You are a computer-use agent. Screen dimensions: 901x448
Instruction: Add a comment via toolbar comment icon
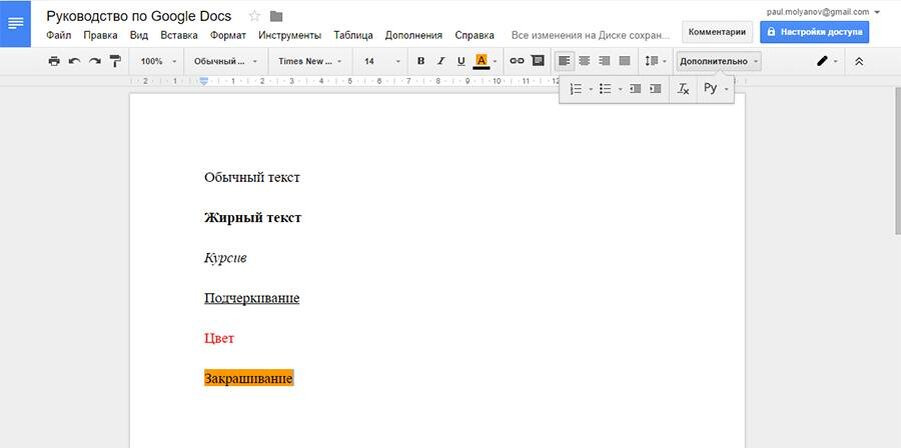point(538,61)
